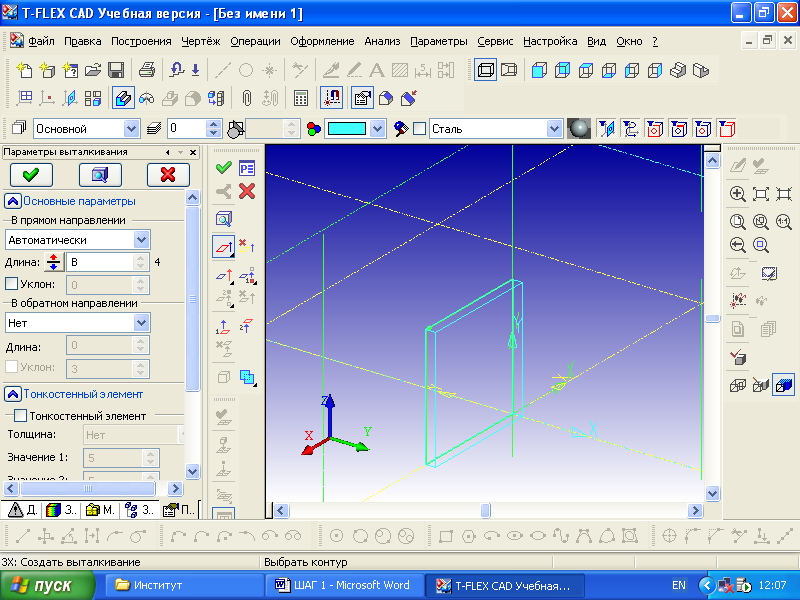The width and height of the screenshot is (800, 600).
Task: Switch to the Д. diagnostics tab
Action: [23, 509]
